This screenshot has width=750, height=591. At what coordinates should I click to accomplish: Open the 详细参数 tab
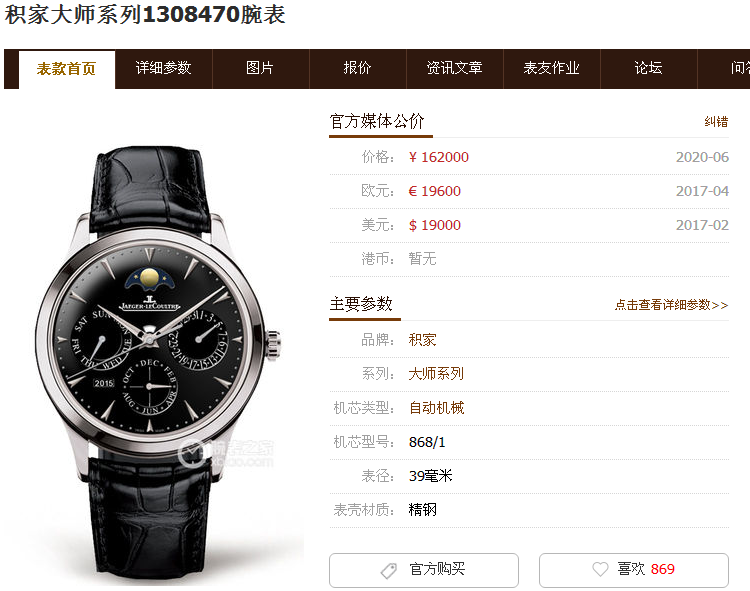click(164, 68)
